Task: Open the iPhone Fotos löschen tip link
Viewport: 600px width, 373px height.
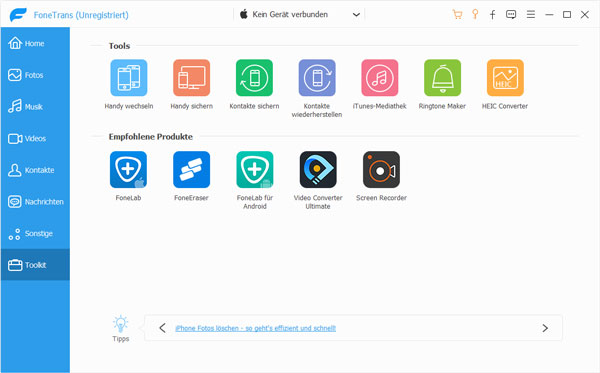Action: pyautogui.click(x=255, y=328)
